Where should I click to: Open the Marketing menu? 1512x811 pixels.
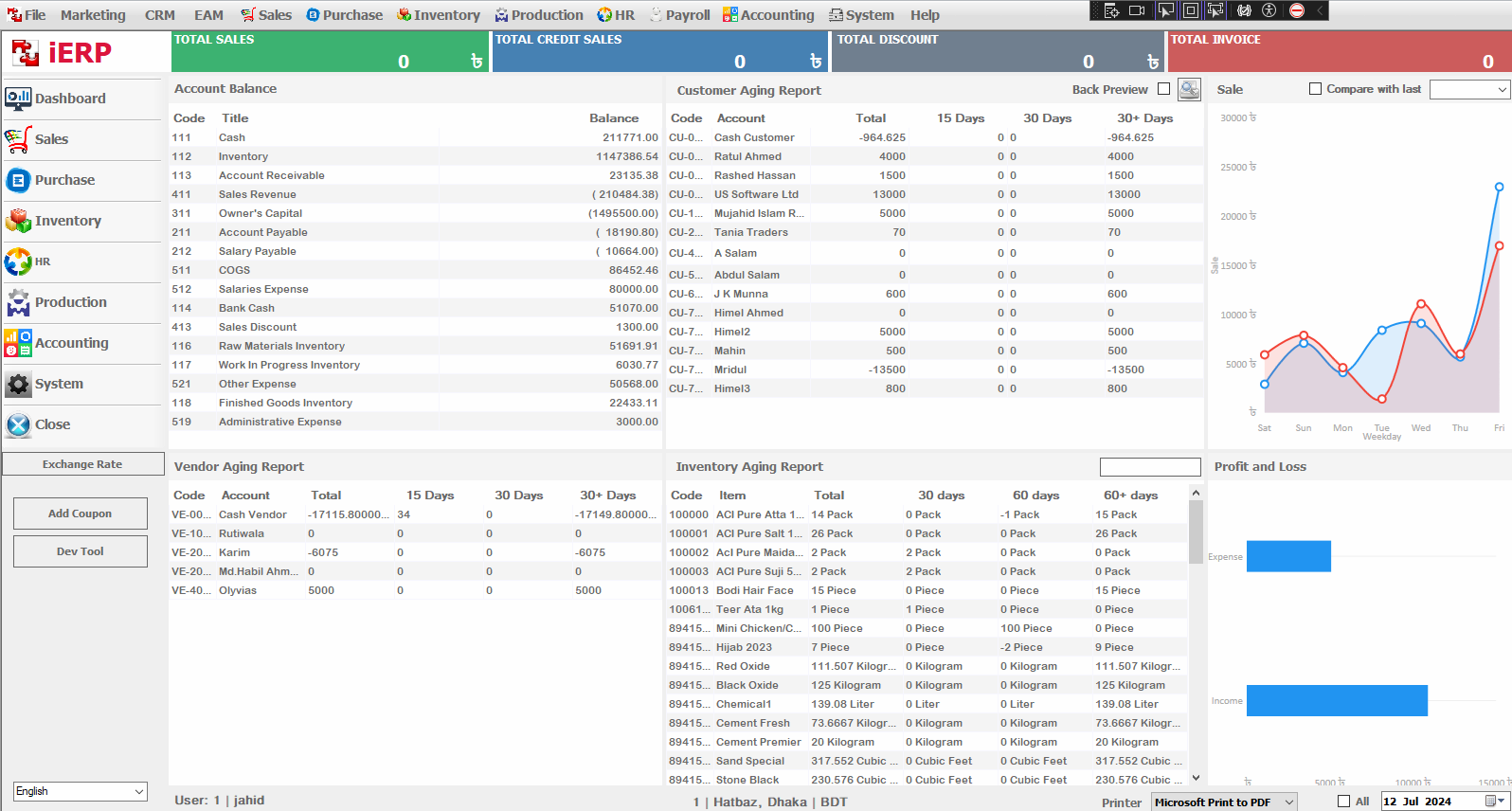tap(93, 15)
